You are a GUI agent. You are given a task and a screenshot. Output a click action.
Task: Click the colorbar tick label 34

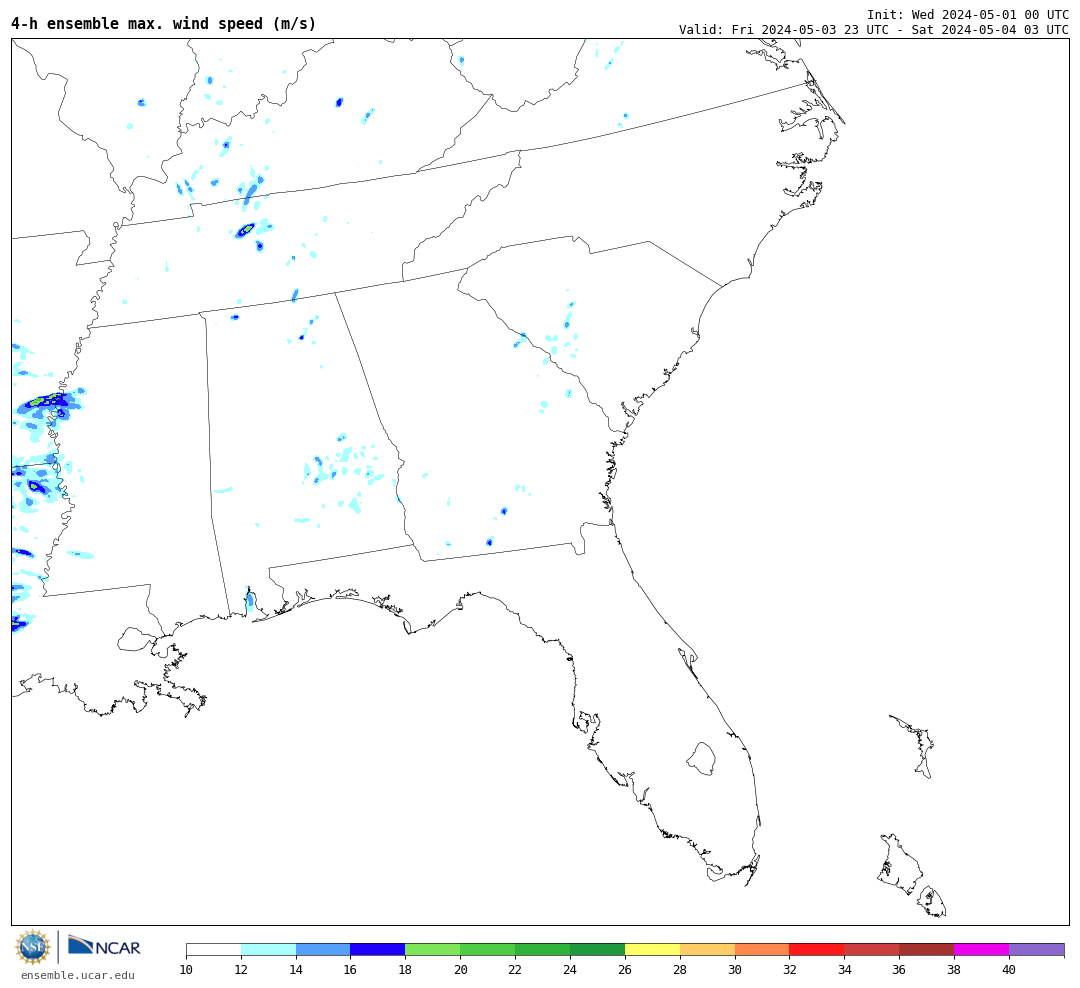[844, 969]
